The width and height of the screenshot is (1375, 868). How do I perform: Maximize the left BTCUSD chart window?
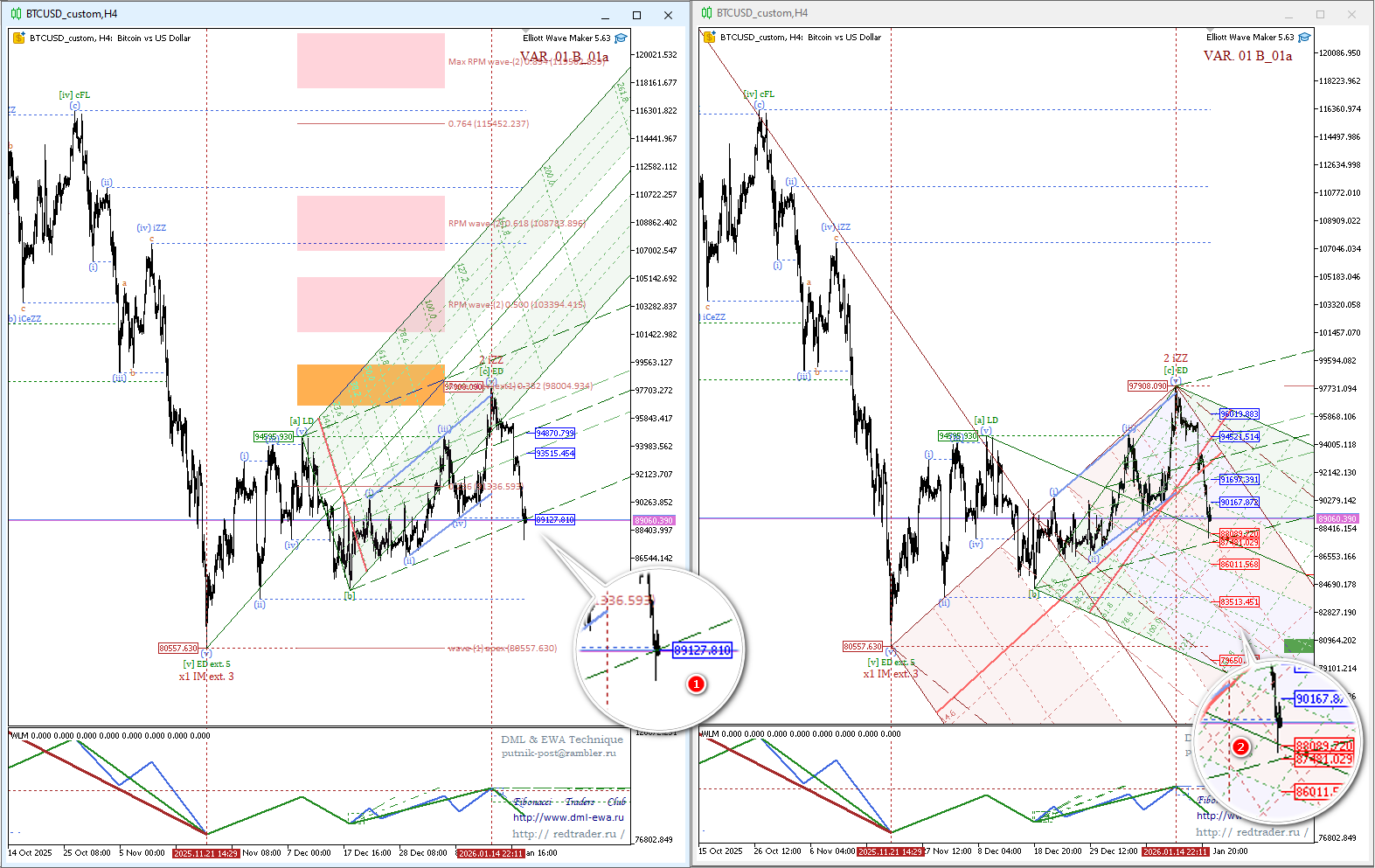pyautogui.click(x=636, y=15)
